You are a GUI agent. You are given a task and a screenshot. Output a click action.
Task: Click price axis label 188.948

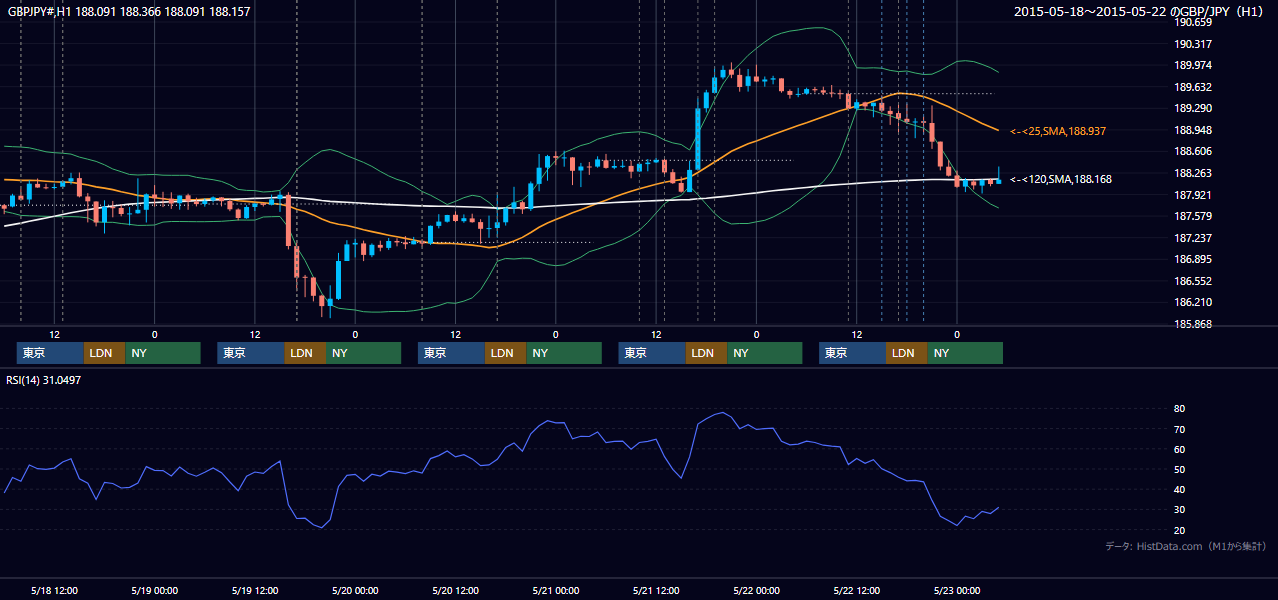(x=1193, y=130)
